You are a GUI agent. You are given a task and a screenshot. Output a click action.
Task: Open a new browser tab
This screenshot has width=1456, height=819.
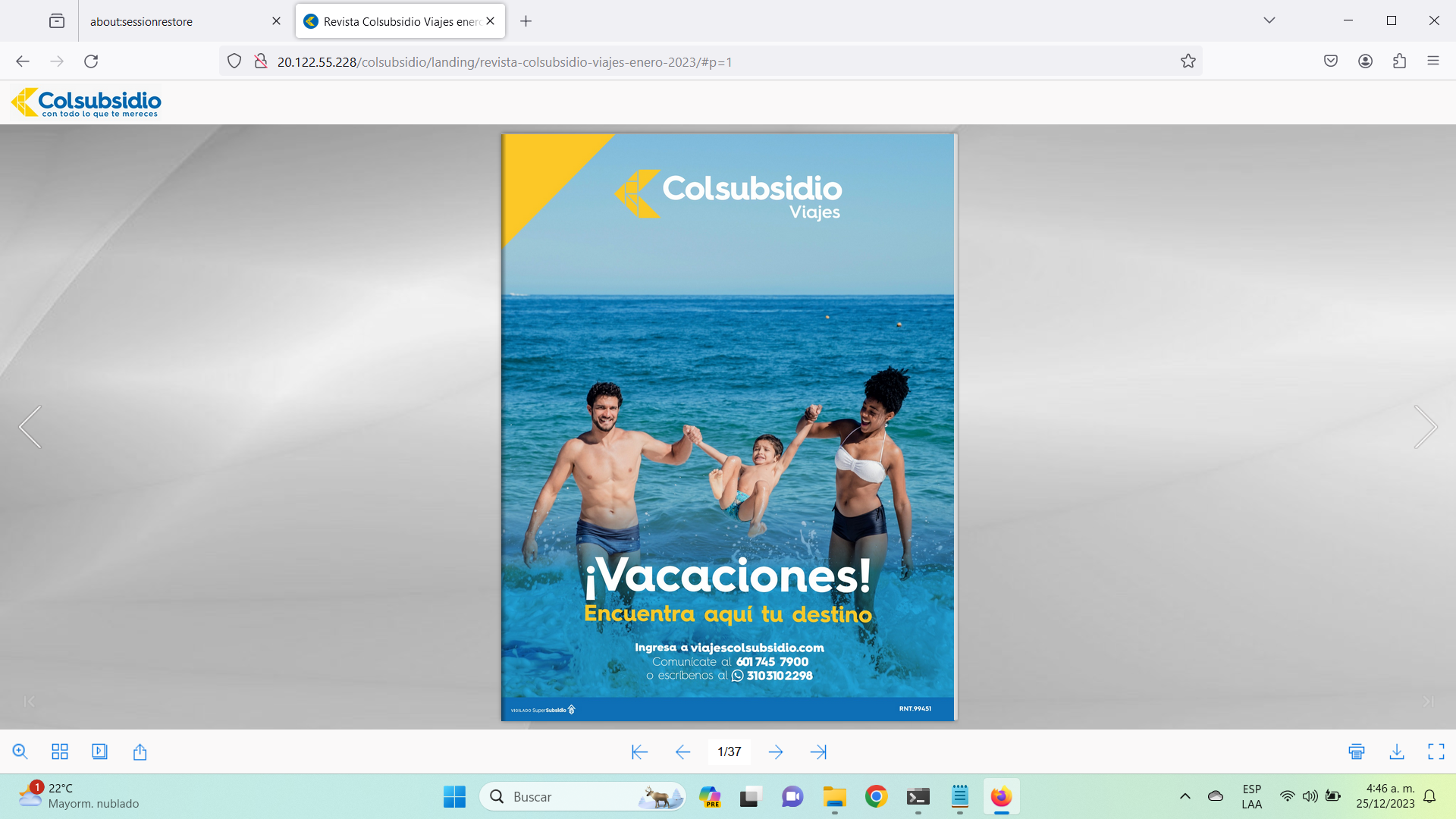click(x=526, y=21)
